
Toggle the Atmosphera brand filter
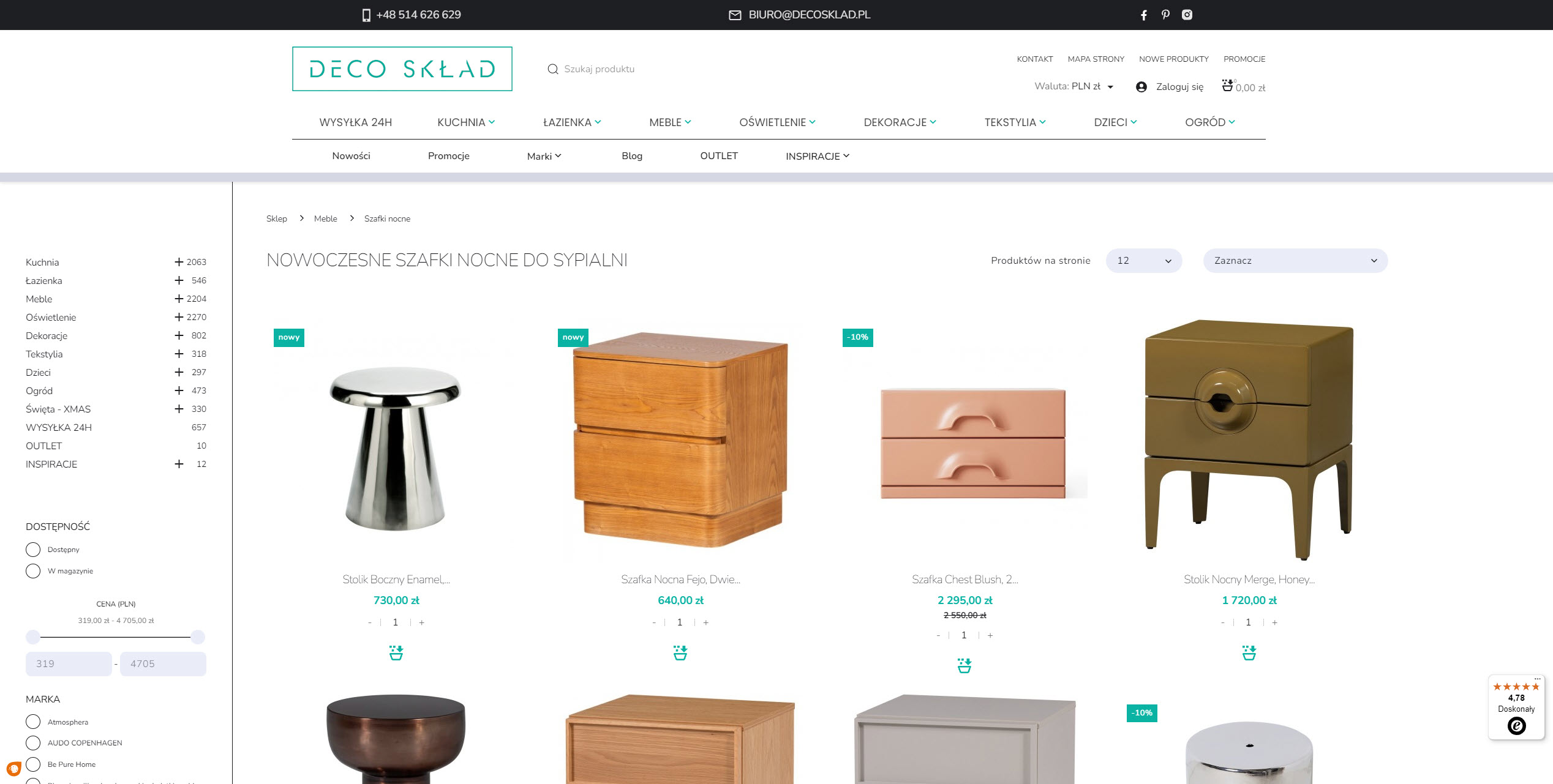tap(33, 722)
